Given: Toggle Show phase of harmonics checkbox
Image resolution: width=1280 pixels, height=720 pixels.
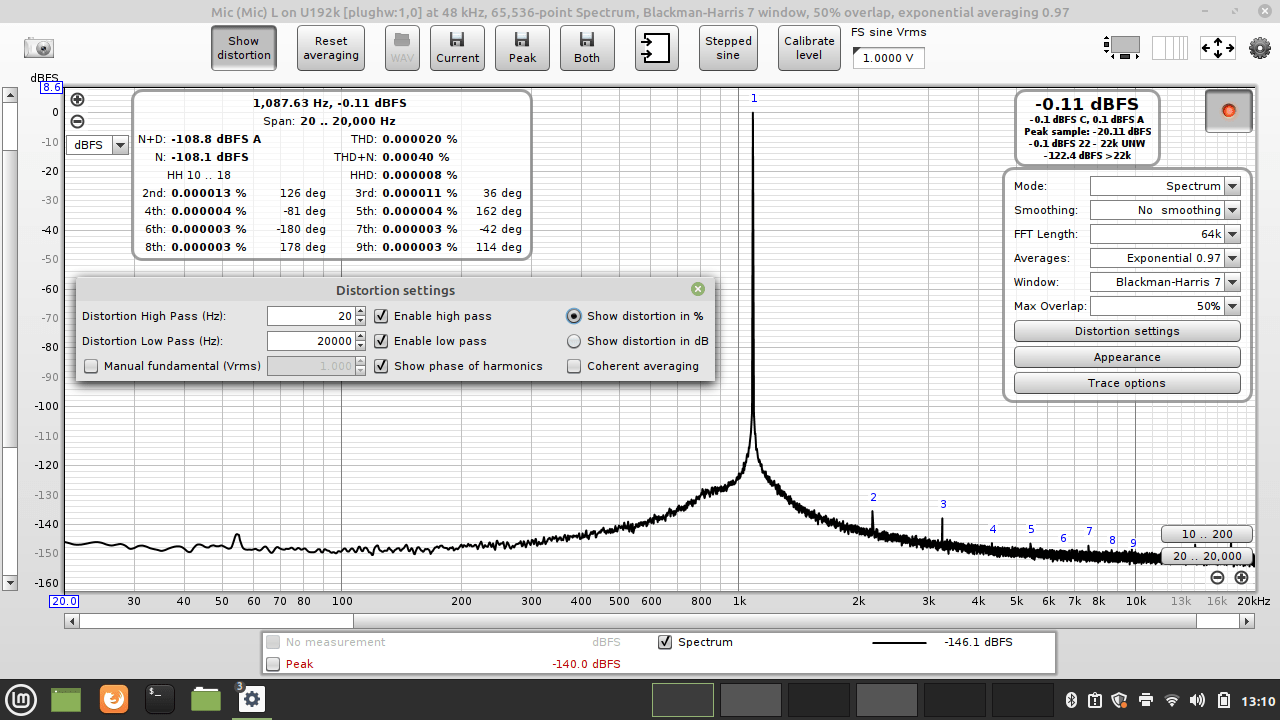Looking at the screenshot, I should [381, 366].
